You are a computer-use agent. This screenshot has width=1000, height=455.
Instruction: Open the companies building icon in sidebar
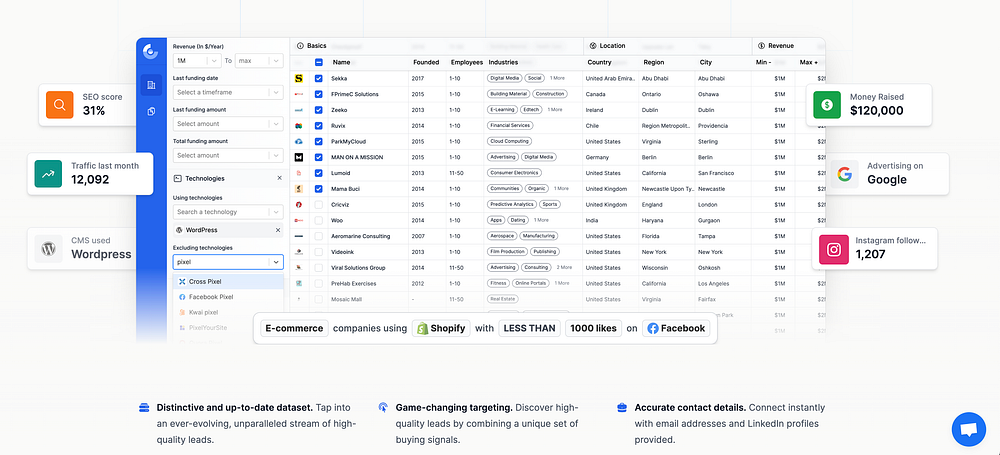tap(151, 85)
